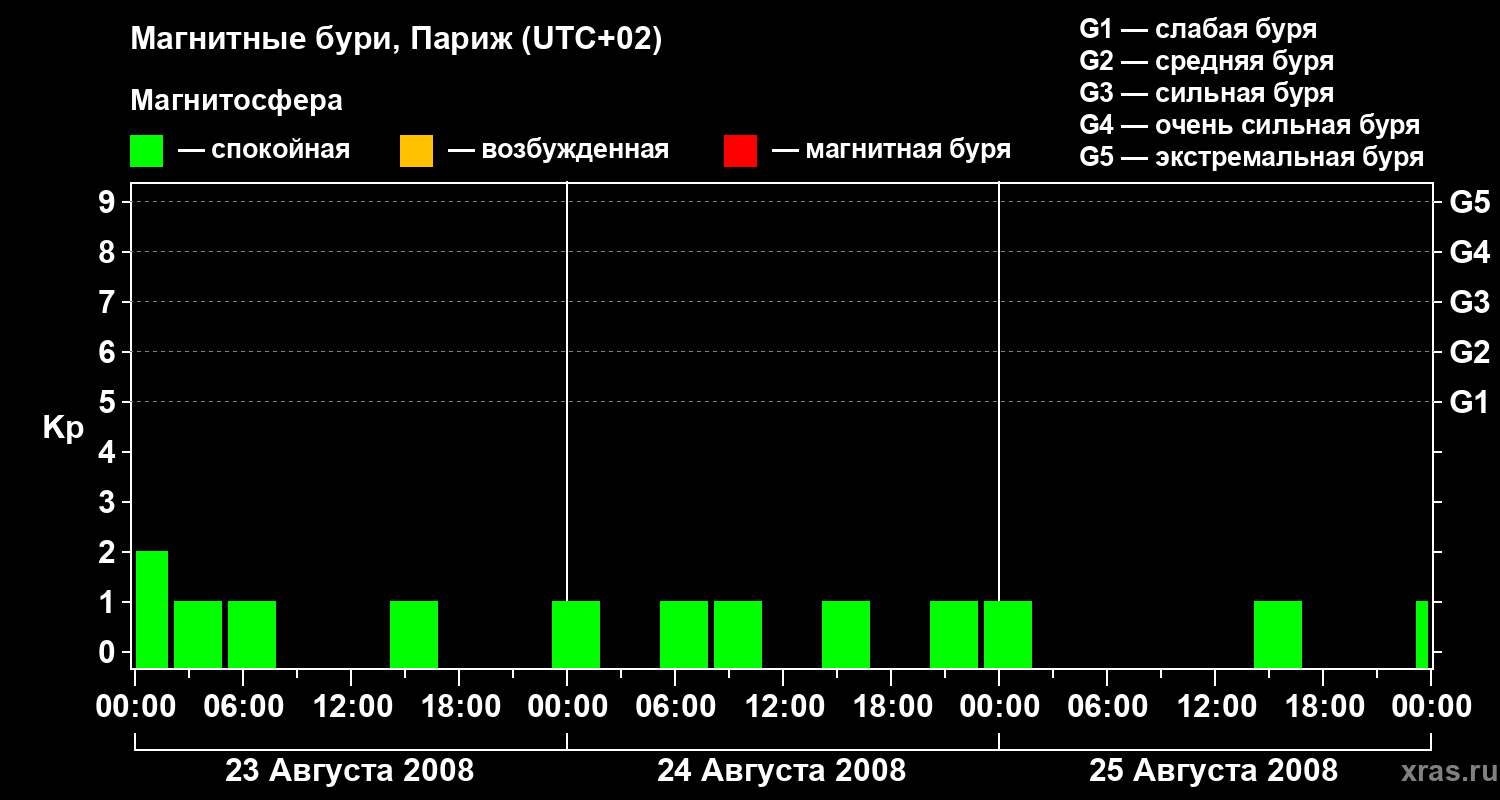The image size is (1500, 800).
Task: Click the '18:00' time label under 25 Августа
Action: [1323, 707]
